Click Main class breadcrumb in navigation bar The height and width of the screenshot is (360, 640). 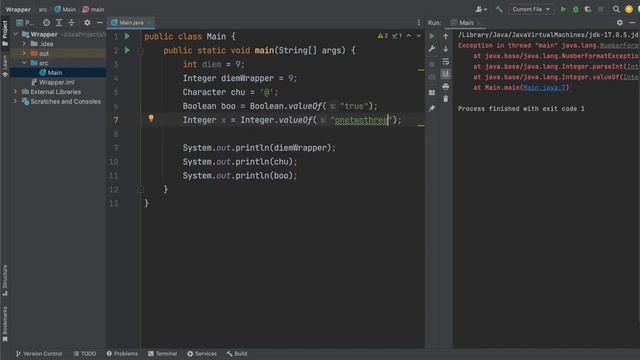coord(65,9)
